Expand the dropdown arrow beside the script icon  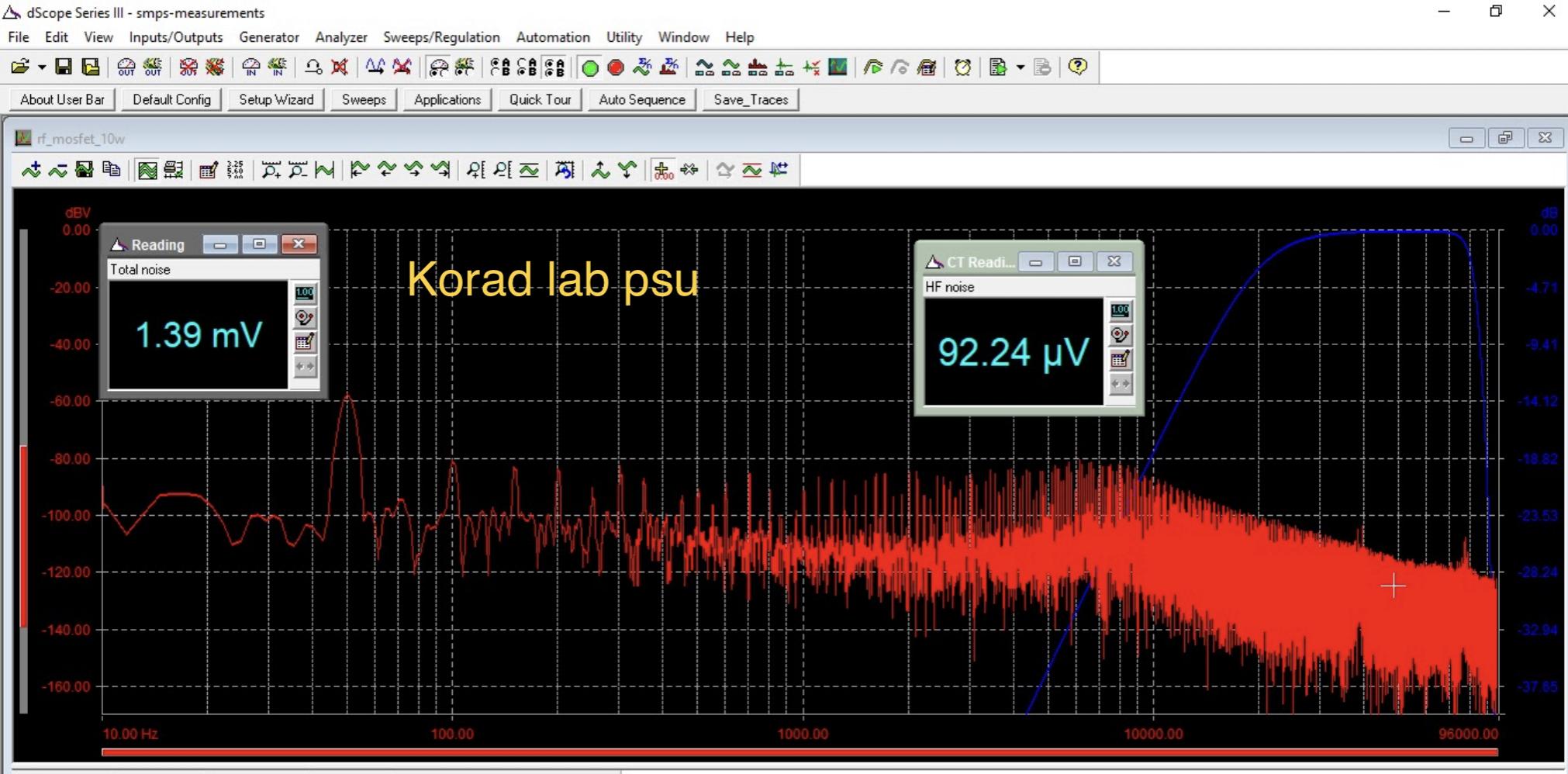(x=1020, y=67)
